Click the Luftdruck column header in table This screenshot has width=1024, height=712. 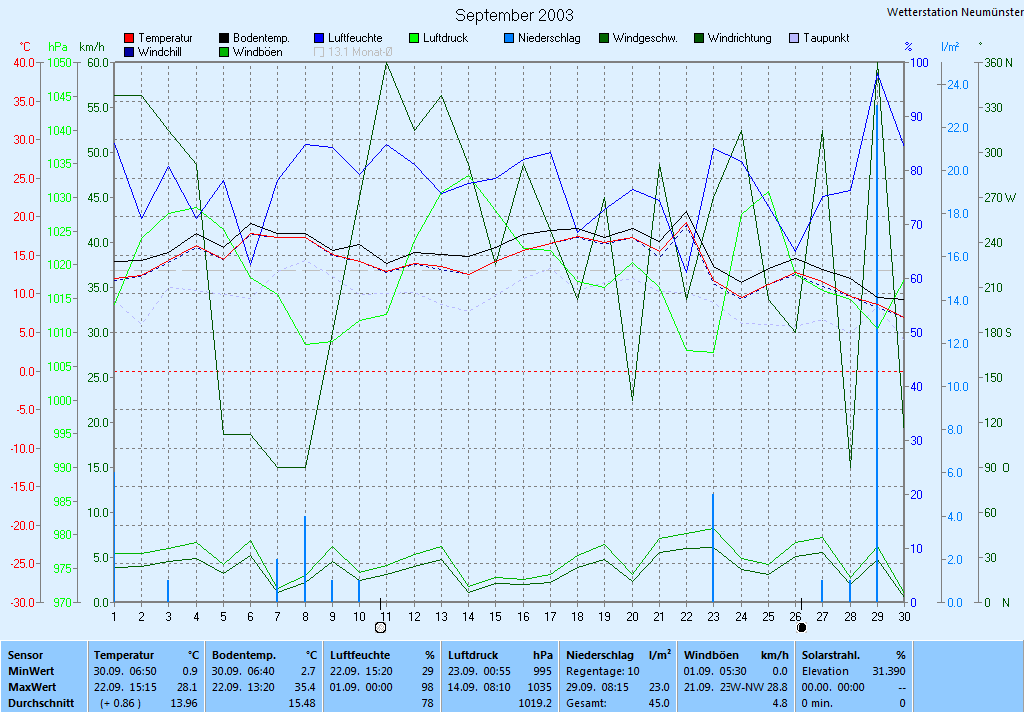475,655
